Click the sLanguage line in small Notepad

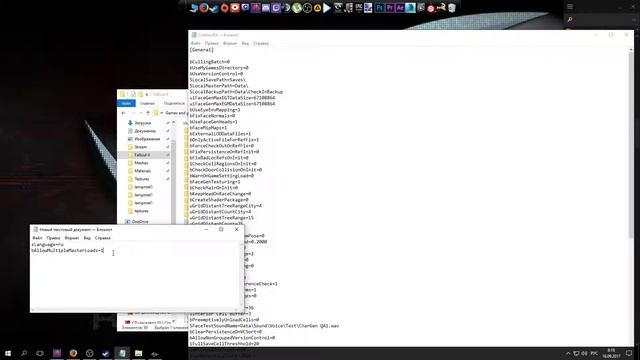point(47,244)
